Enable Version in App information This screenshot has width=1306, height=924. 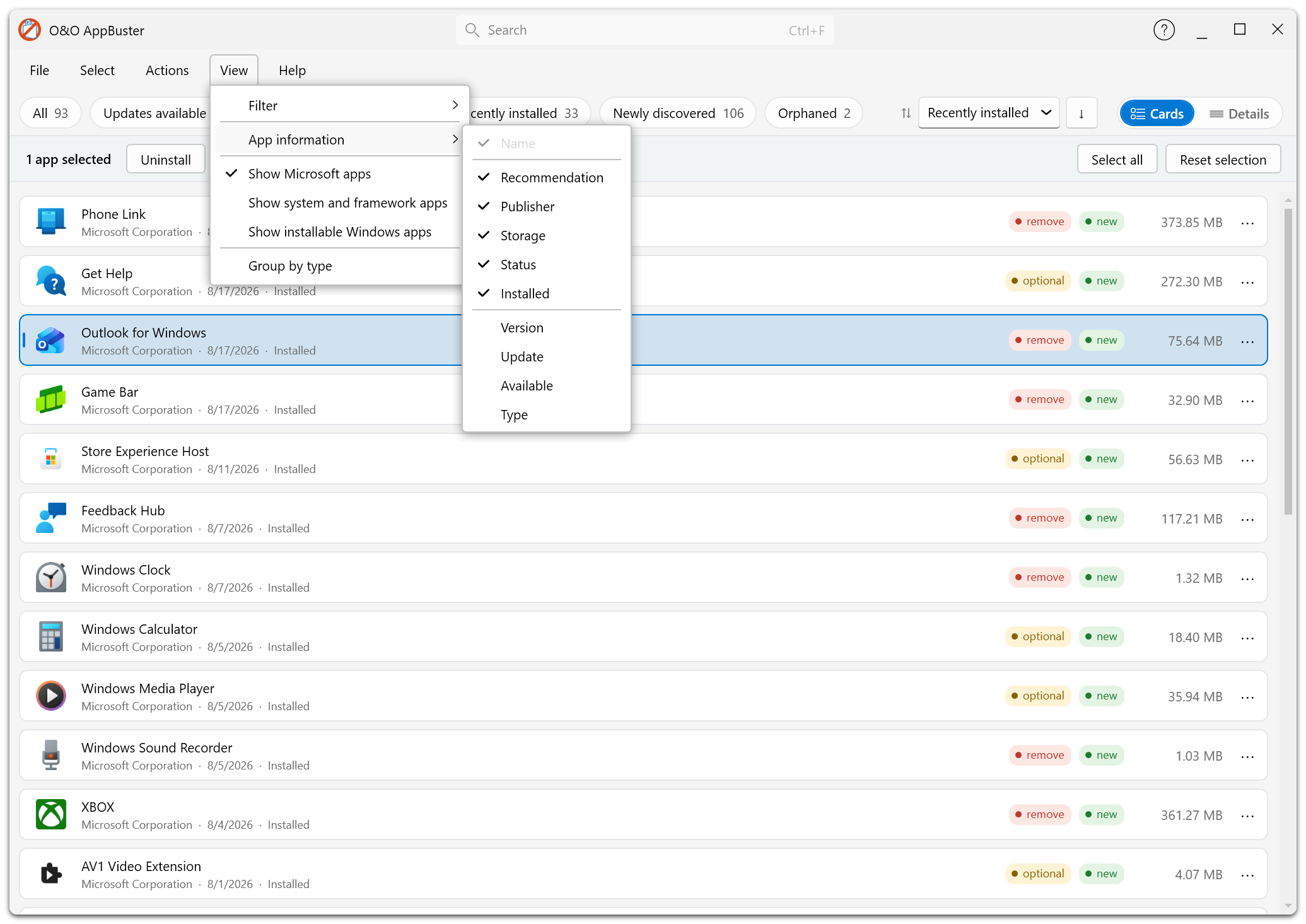546,327
